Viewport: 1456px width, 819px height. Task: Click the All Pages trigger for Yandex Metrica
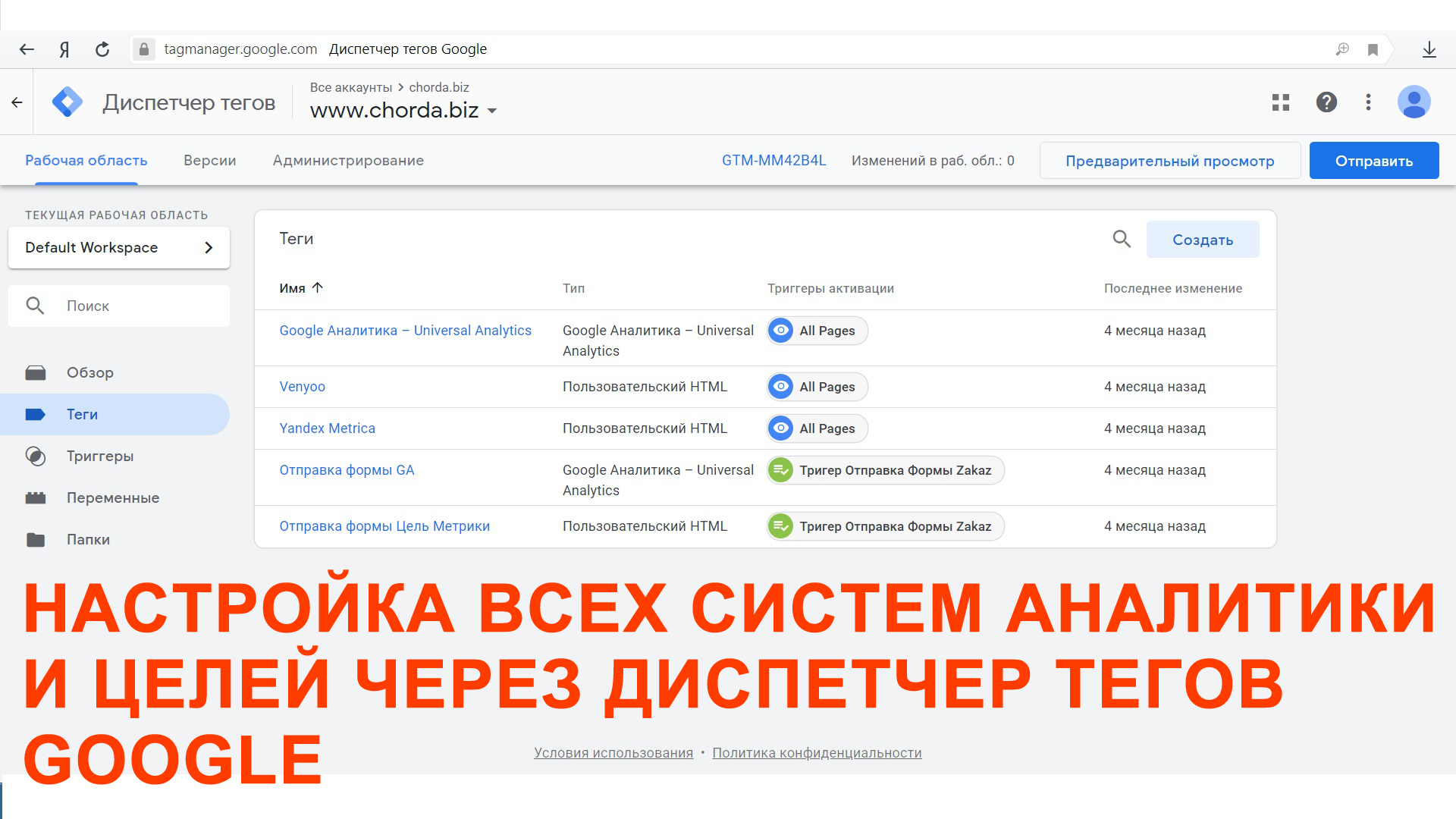pos(817,428)
